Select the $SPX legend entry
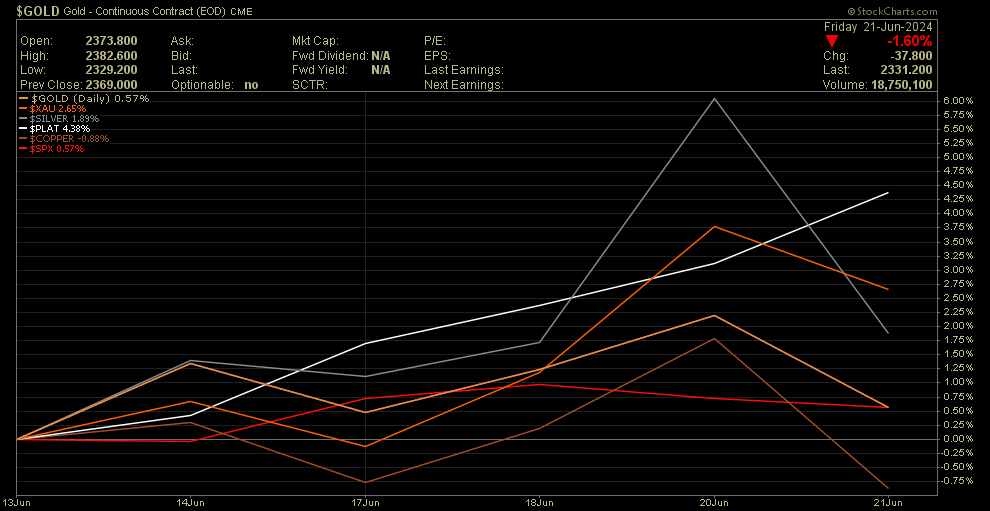990x511 pixels. [57, 148]
